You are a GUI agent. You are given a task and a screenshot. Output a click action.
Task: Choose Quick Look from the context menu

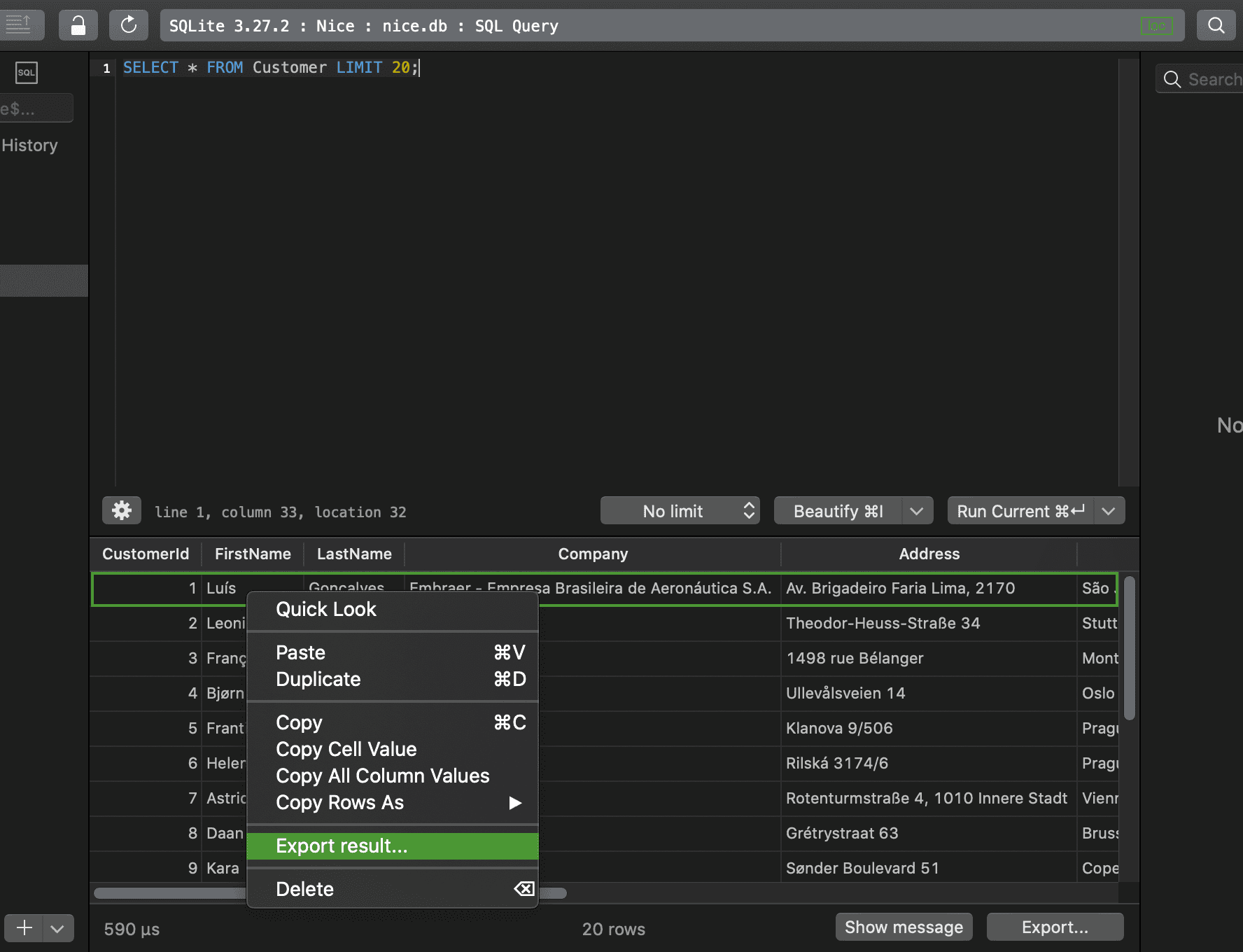click(393, 609)
